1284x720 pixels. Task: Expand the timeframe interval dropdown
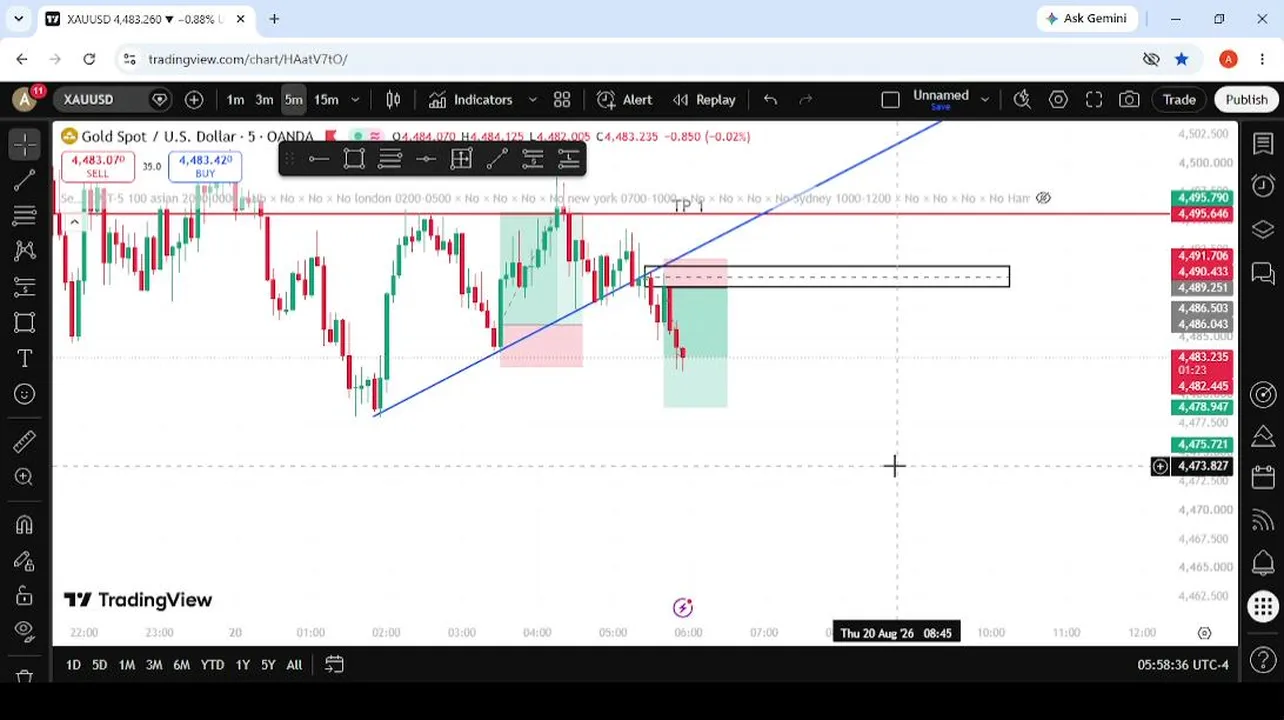pyautogui.click(x=355, y=99)
